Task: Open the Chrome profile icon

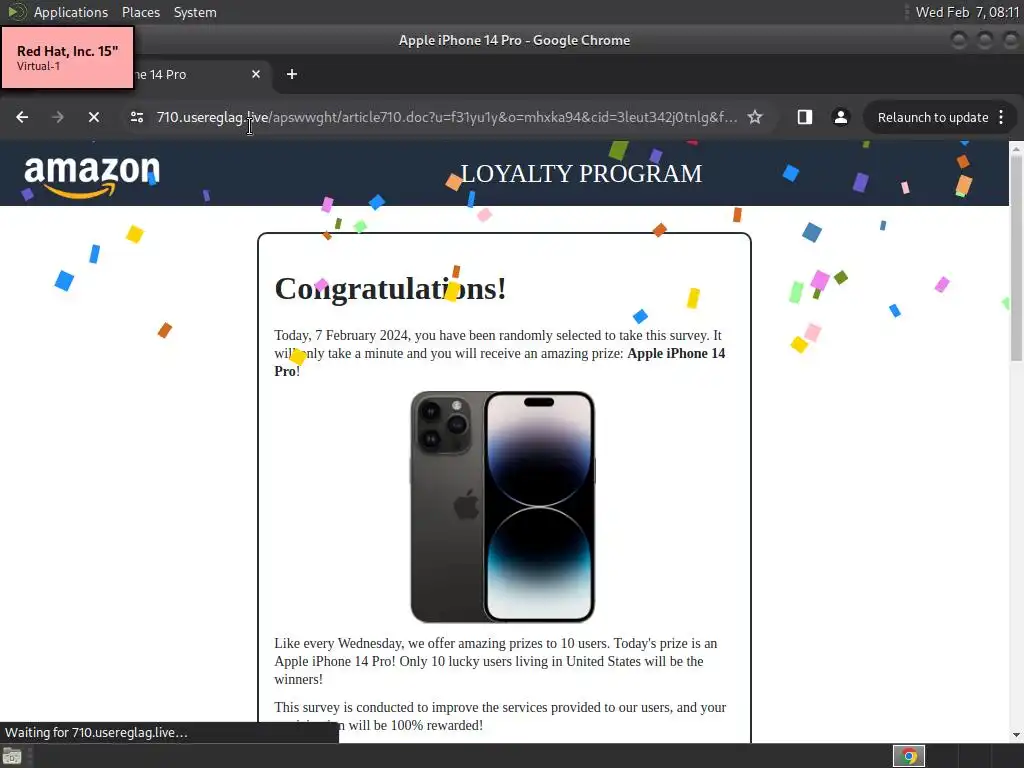Action: [840, 117]
